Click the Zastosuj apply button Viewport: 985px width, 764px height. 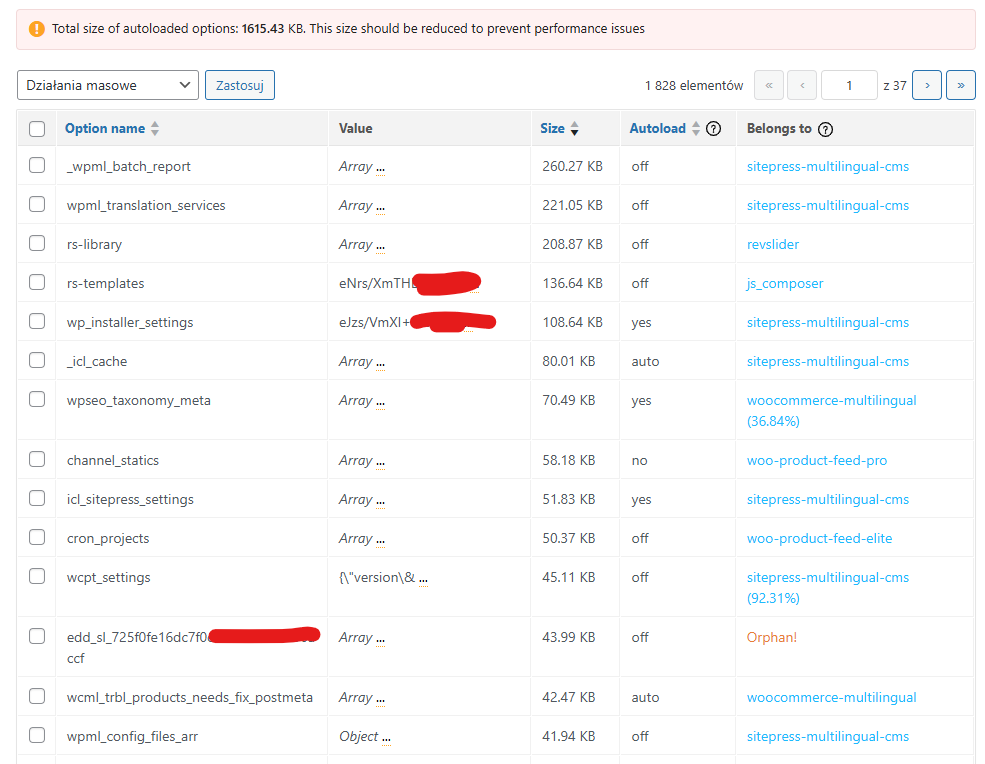tap(240, 85)
